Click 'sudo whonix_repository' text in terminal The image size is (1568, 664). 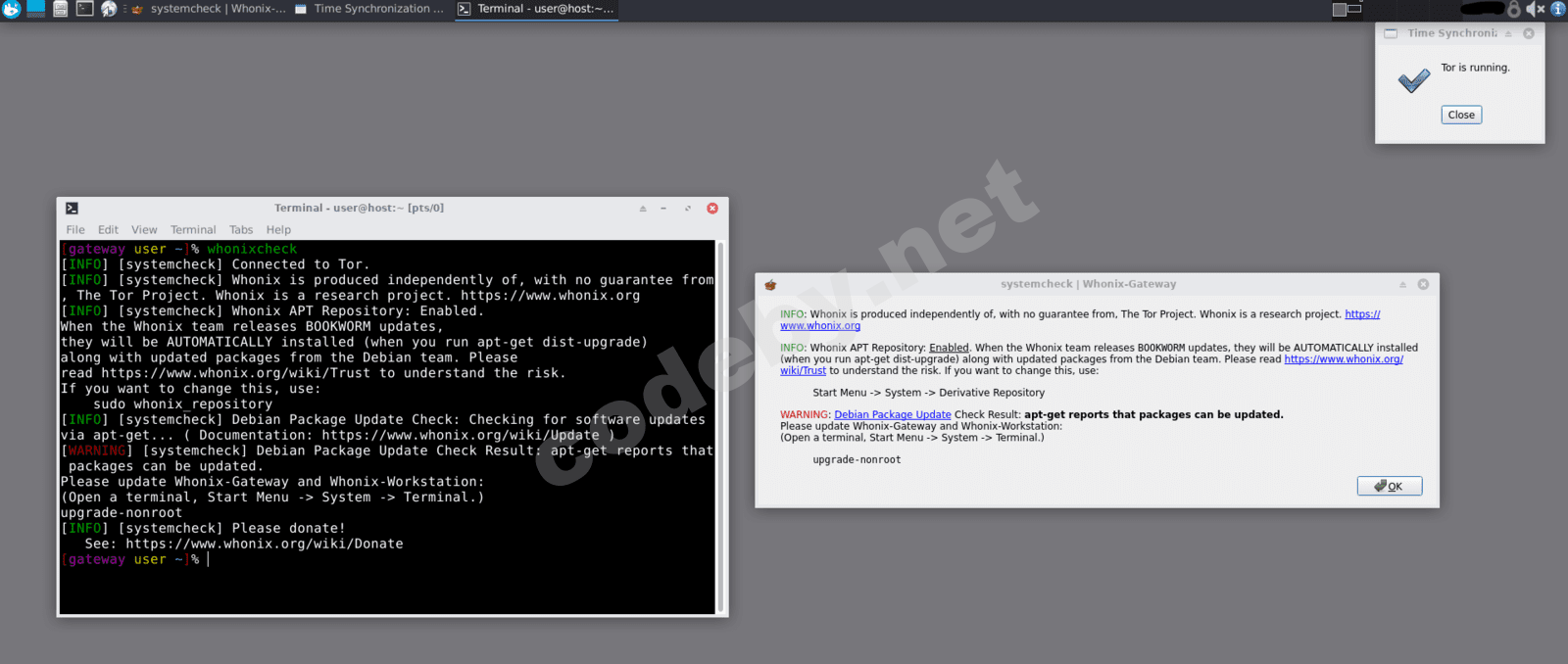[x=183, y=404]
